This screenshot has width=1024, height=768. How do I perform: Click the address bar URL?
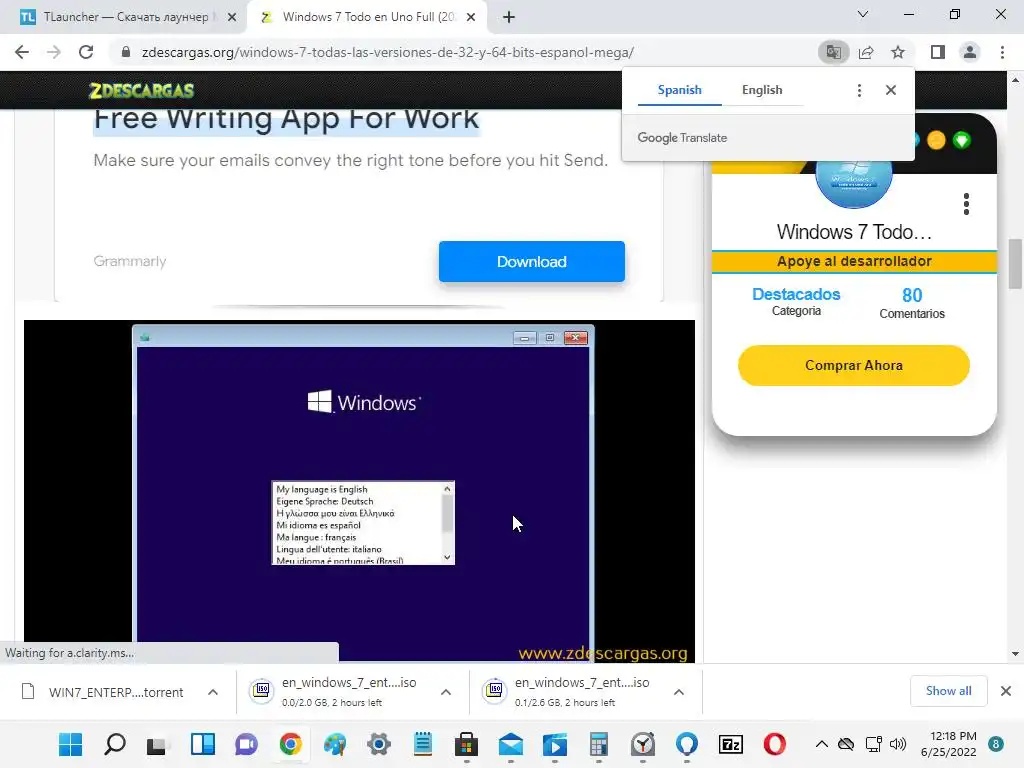pyautogui.click(x=388, y=52)
